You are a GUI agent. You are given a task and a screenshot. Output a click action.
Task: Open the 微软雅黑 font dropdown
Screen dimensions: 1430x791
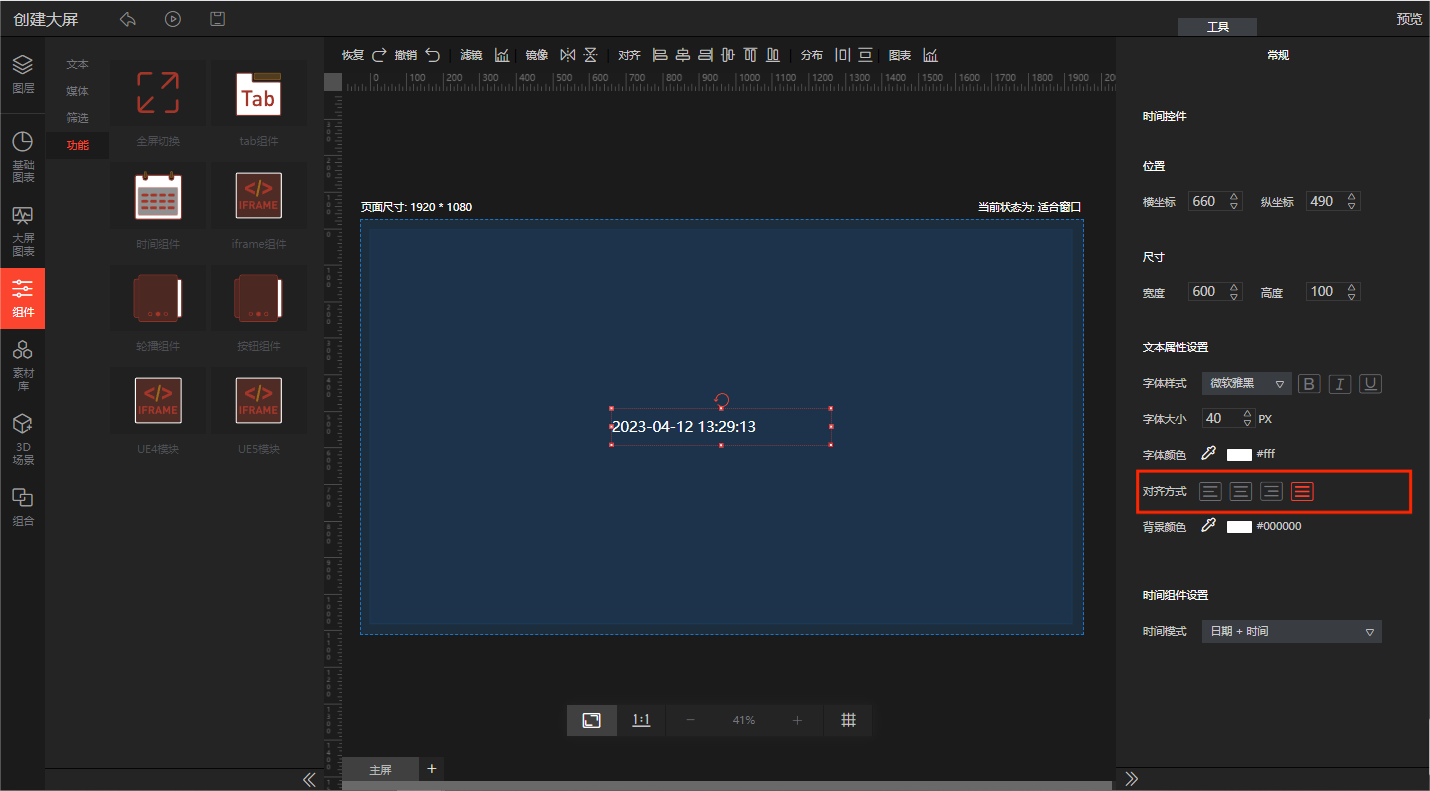click(1246, 384)
